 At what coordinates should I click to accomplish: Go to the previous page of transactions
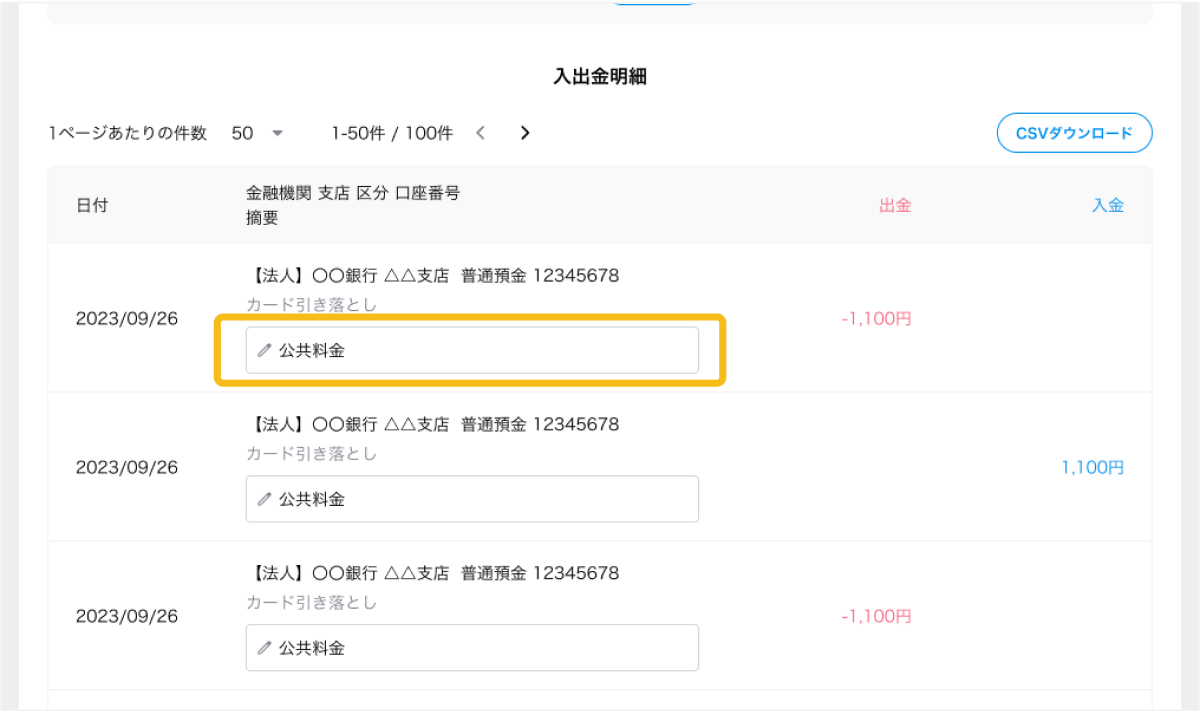pyautogui.click(x=481, y=133)
